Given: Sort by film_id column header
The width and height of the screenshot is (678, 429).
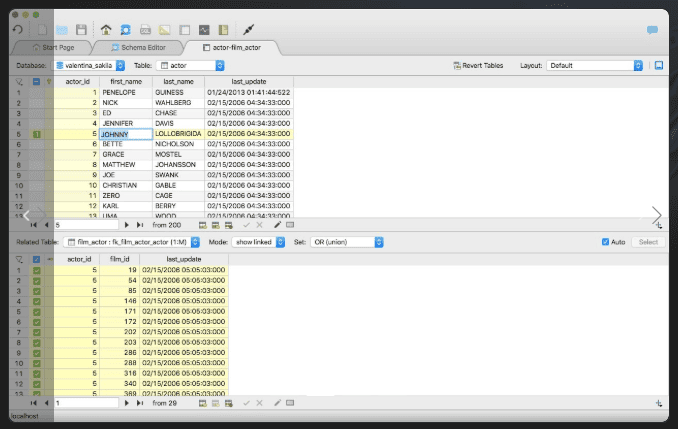Looking at the screenshot, I should 120,259.
